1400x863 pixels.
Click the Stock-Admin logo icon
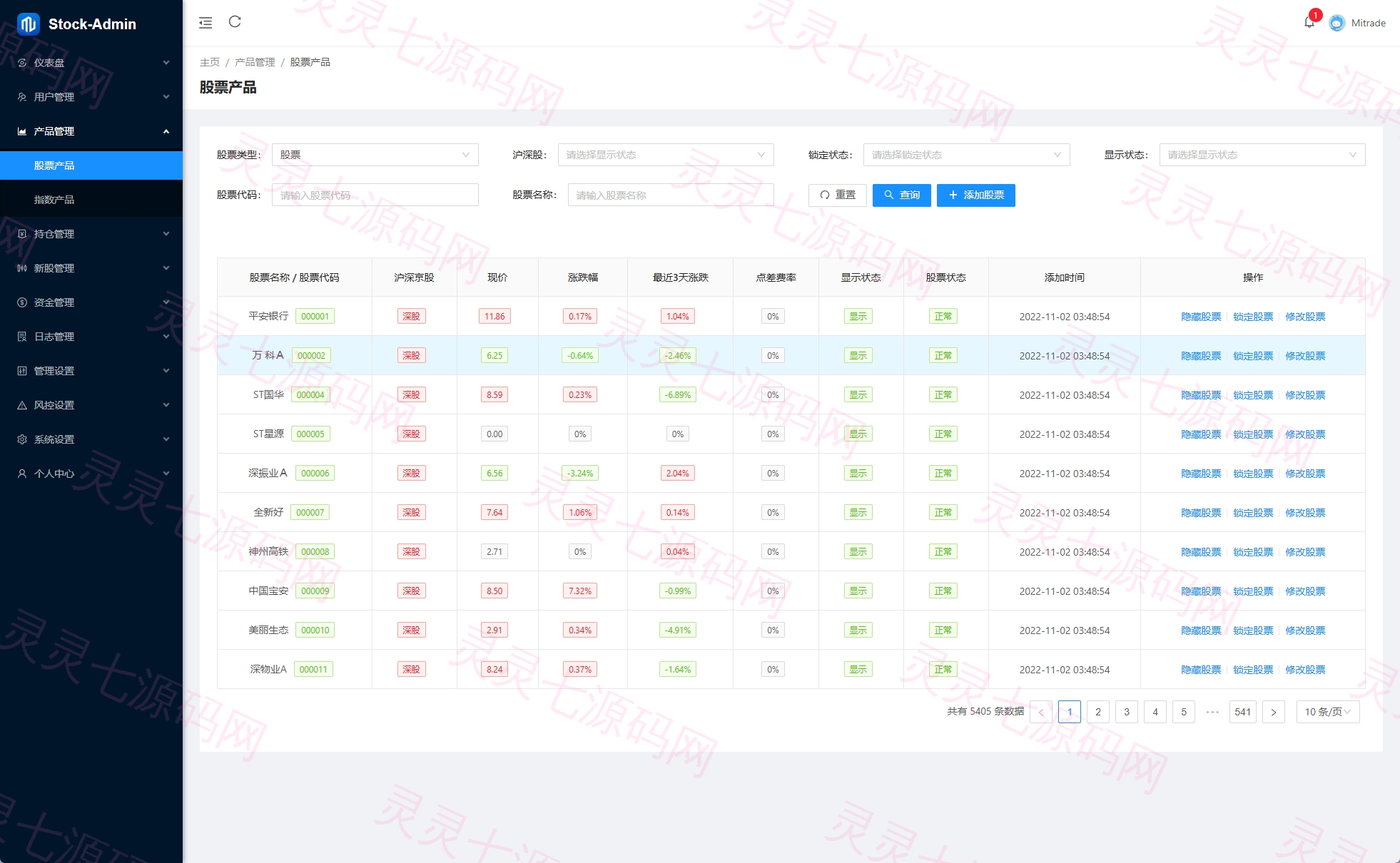pyautogui.click(x=28, y=24)
